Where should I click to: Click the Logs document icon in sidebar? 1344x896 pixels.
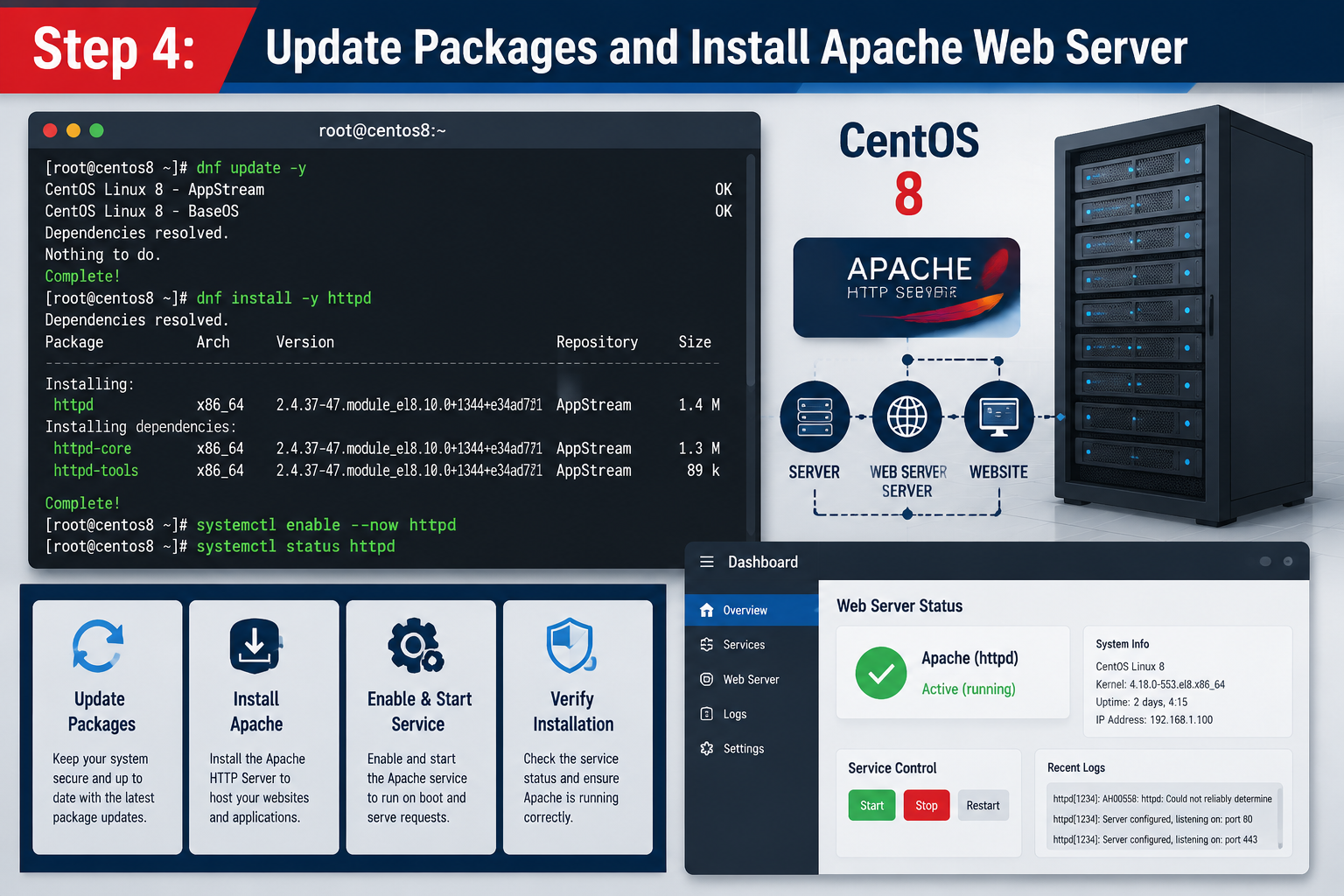pos(707,714)
